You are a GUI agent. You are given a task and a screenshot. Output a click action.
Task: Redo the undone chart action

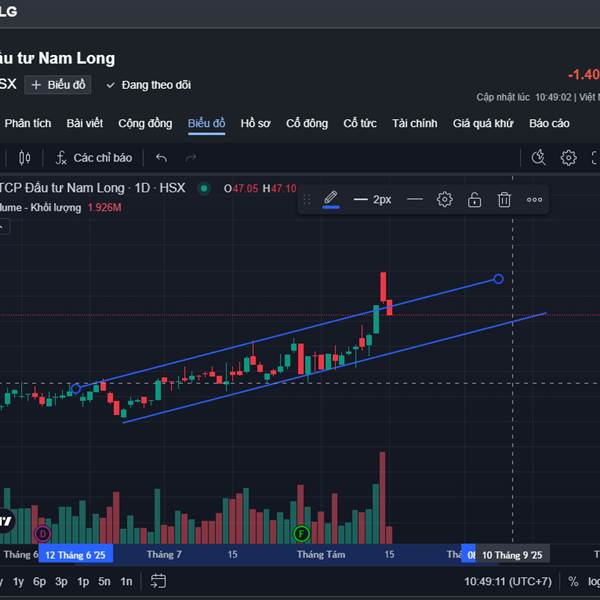coord(191,158)
